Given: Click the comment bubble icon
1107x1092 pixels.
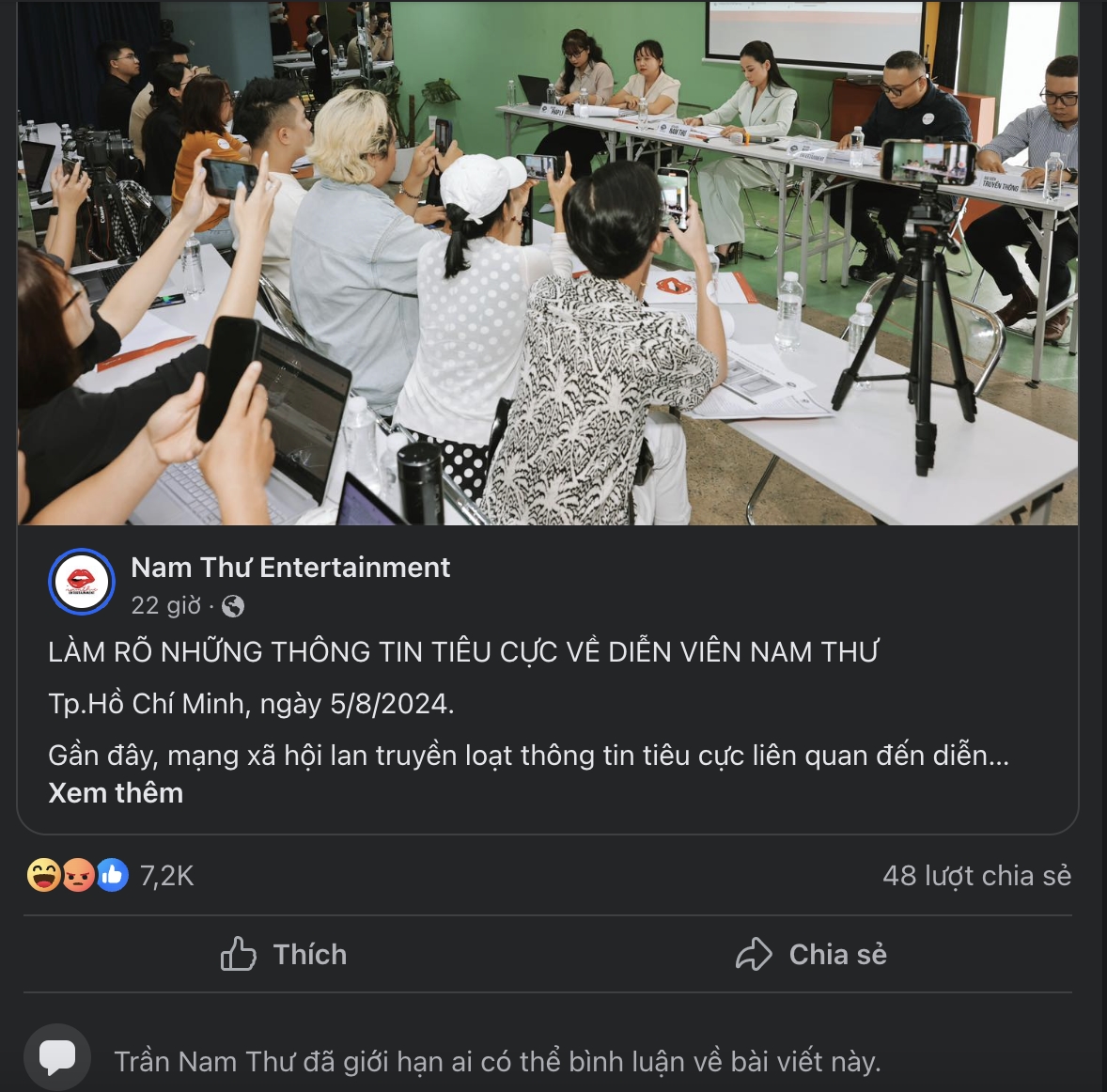Looking at the screenshot, I should pos(57,1056).
